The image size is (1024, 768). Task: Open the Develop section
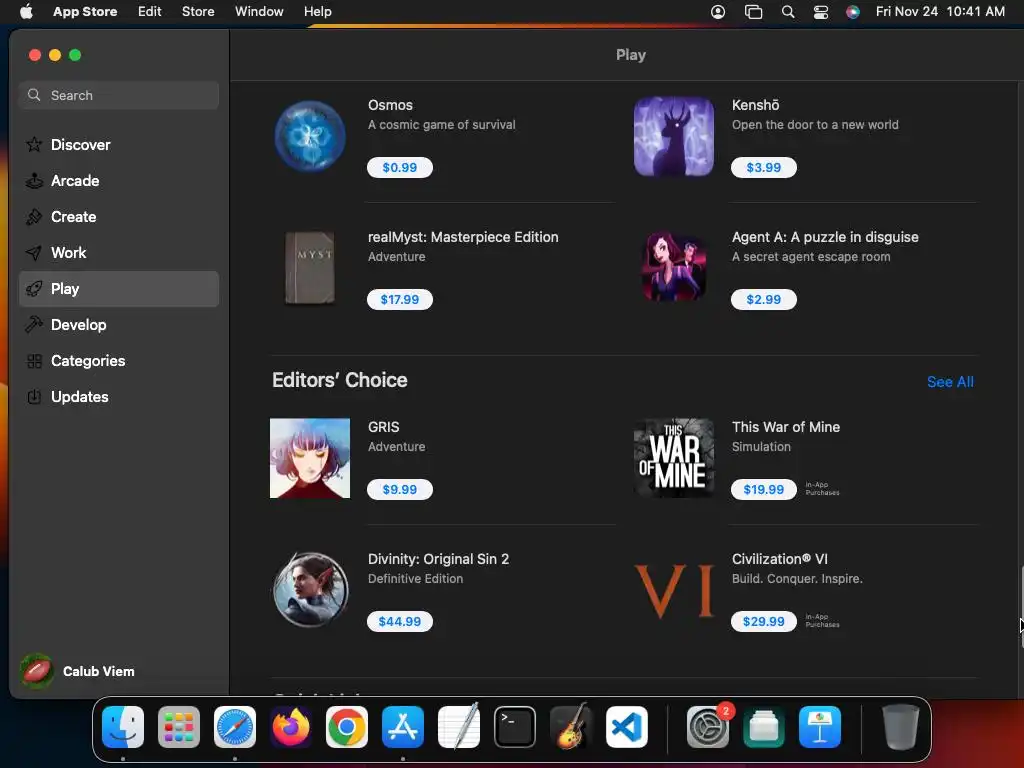(x=119, y=325)
